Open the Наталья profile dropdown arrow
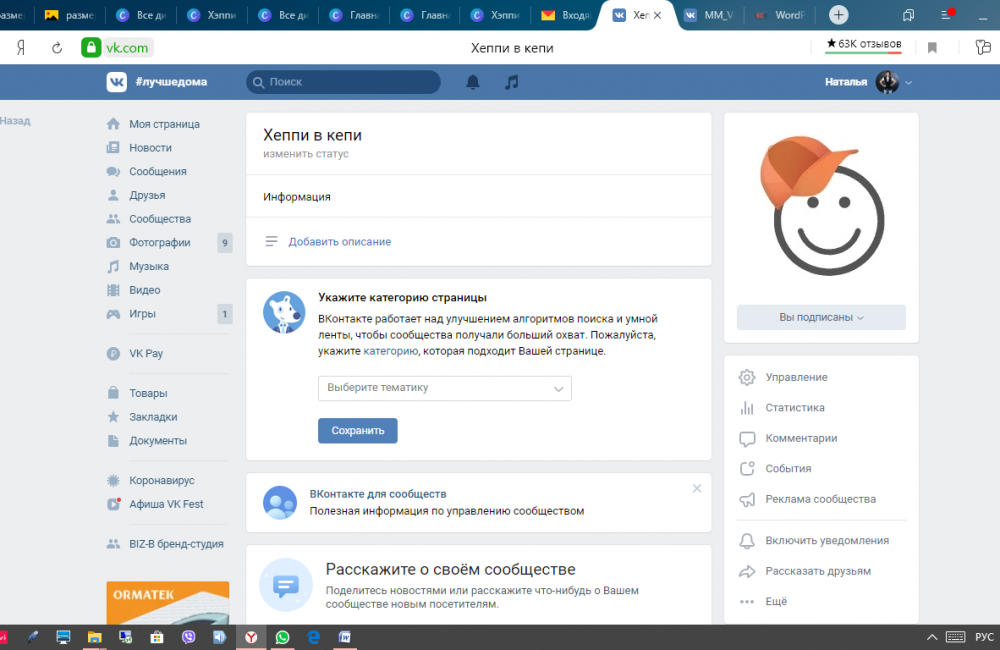 [908, 82]
